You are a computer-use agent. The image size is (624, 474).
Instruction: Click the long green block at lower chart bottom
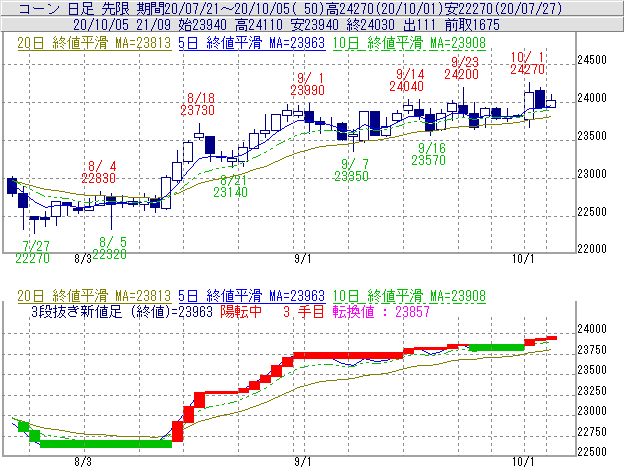[106, 444]
